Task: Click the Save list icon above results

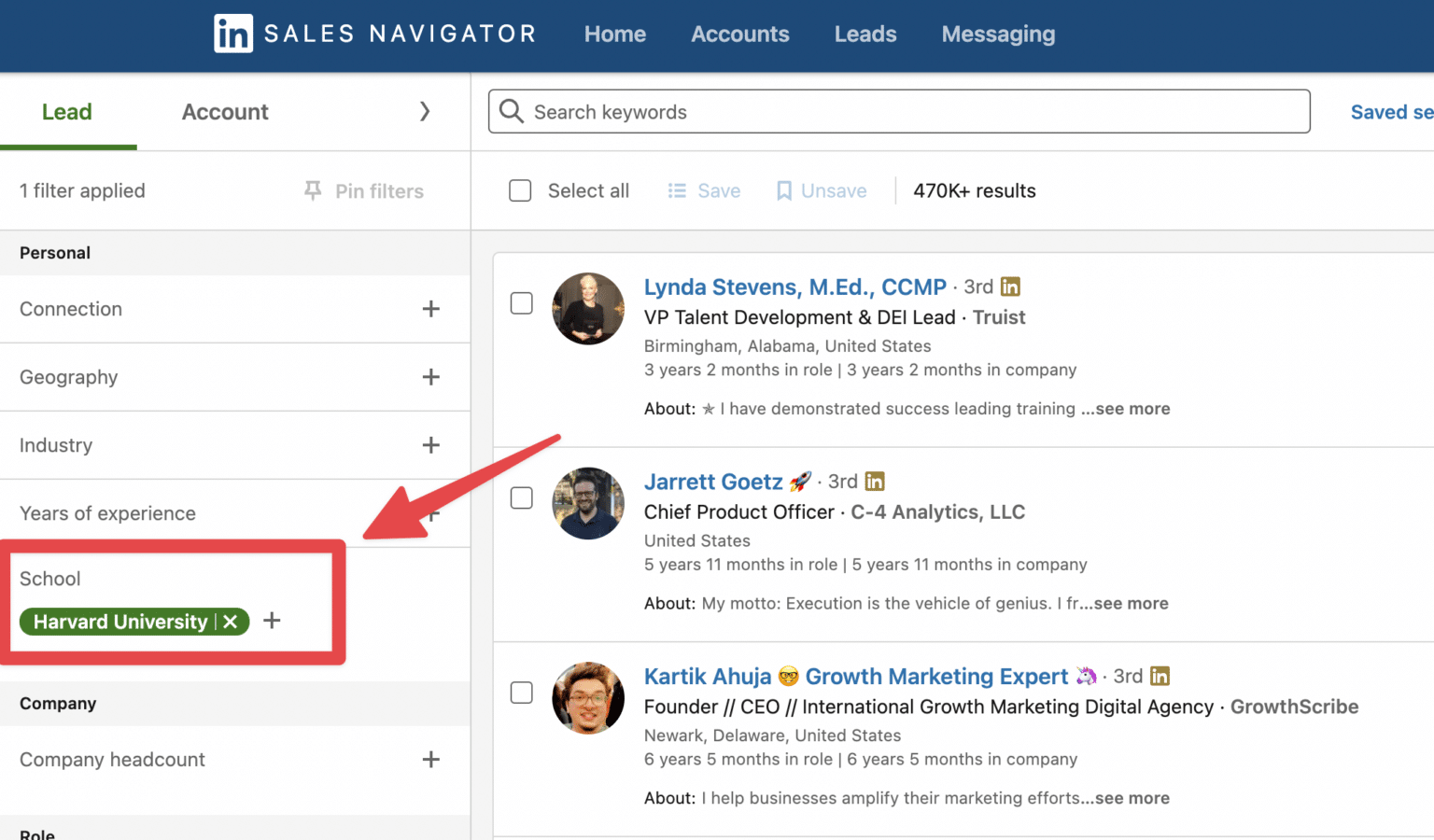Action: tap(677, 190)
